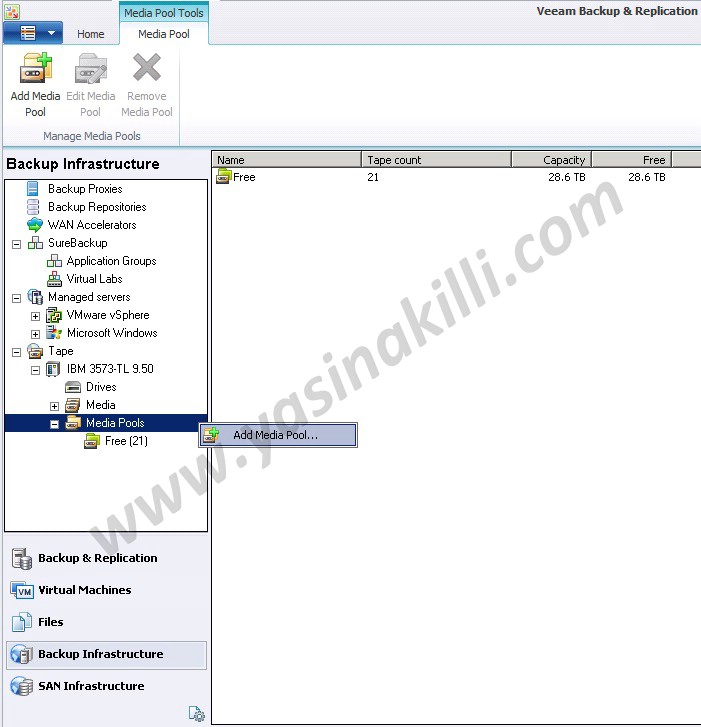This screenshot has height=727, width=701.
Task: Click the Virtual Labs icon
Action: [x=54, y=279]
